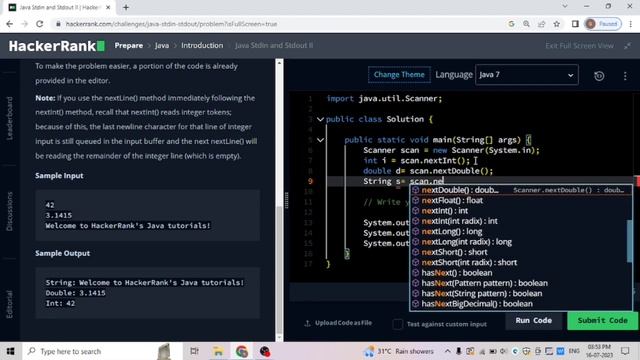
Task: Open a new browser tab with the plus
Action: (126, 7)
